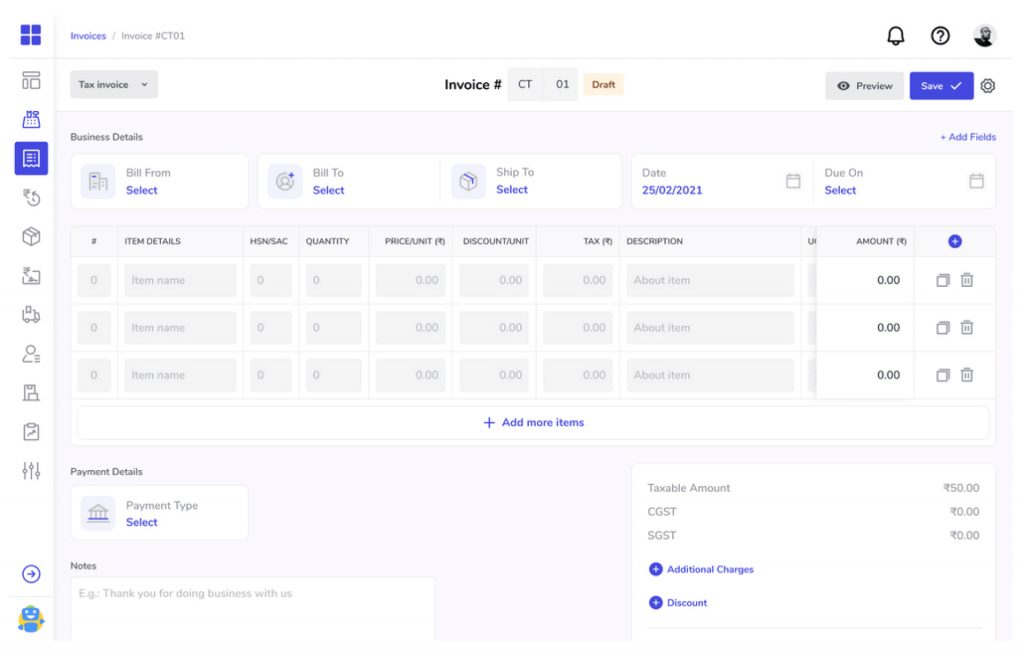1024x653 pixels.
Task: Open the Tax invoice type dropdown
Action: 114,84
